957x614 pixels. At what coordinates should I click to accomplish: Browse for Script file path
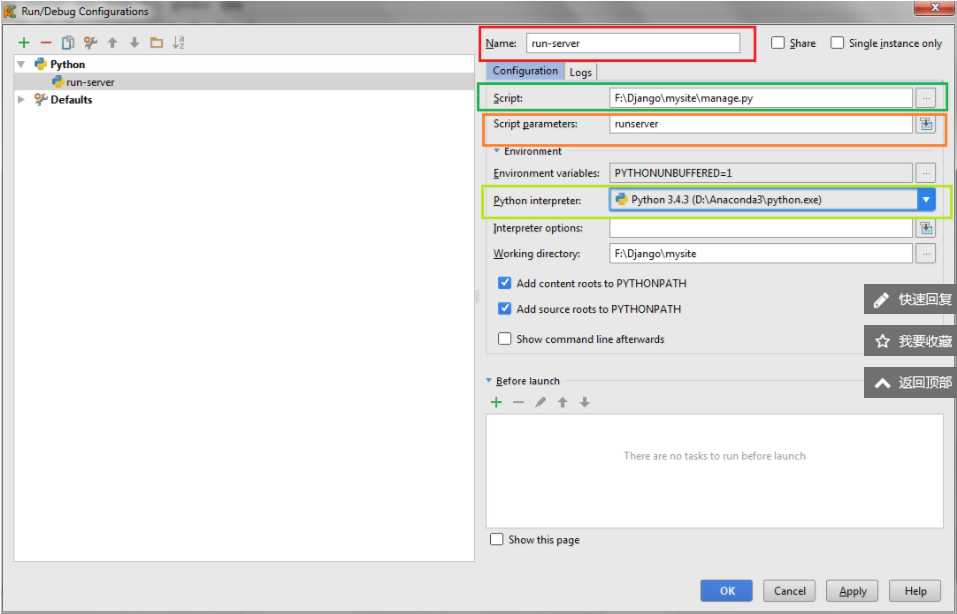[926, 98]
